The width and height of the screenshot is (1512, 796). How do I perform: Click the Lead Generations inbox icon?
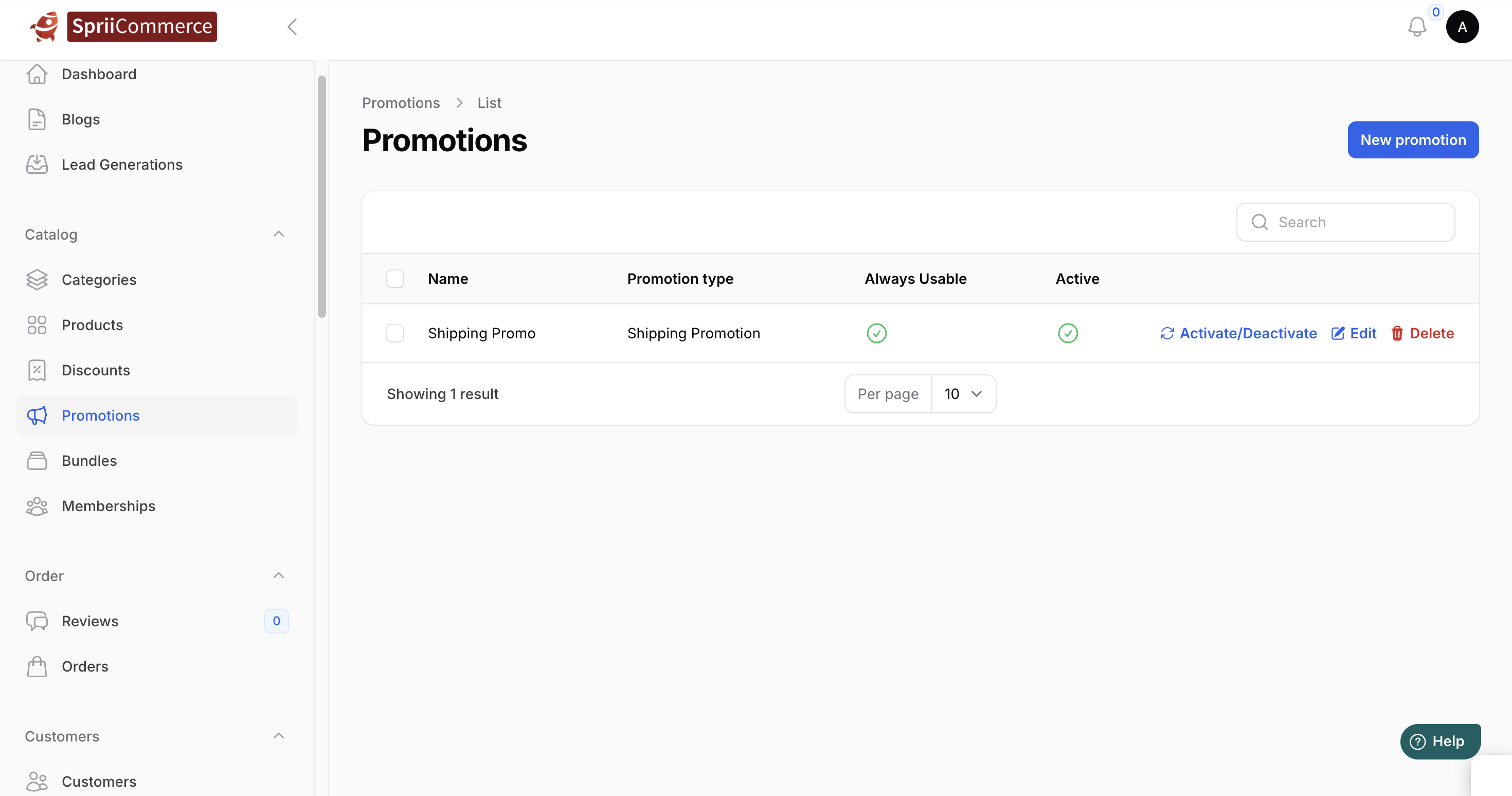pyautogui.click(x=37, y=165)
